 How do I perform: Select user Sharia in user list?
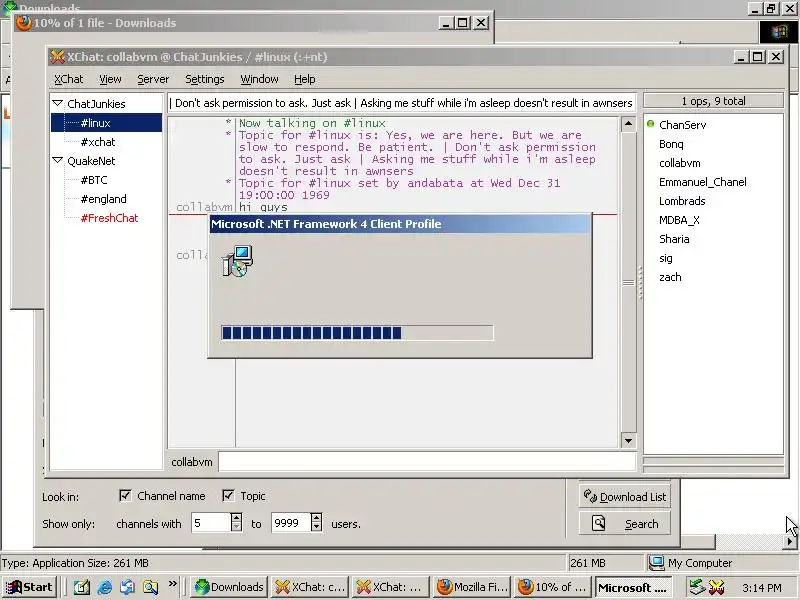[674, 239]
